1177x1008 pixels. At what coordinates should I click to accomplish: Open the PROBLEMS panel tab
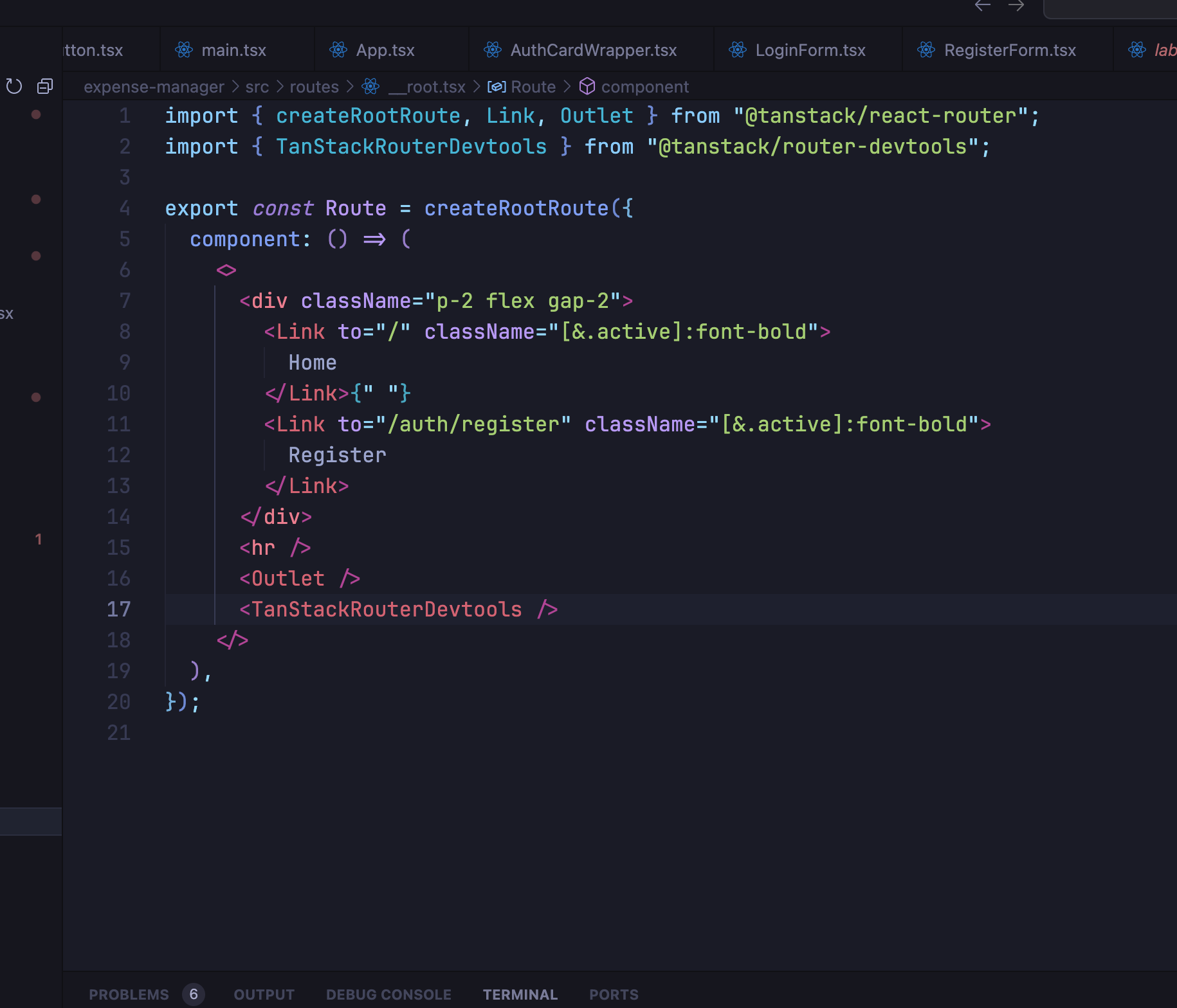point(129,995)
